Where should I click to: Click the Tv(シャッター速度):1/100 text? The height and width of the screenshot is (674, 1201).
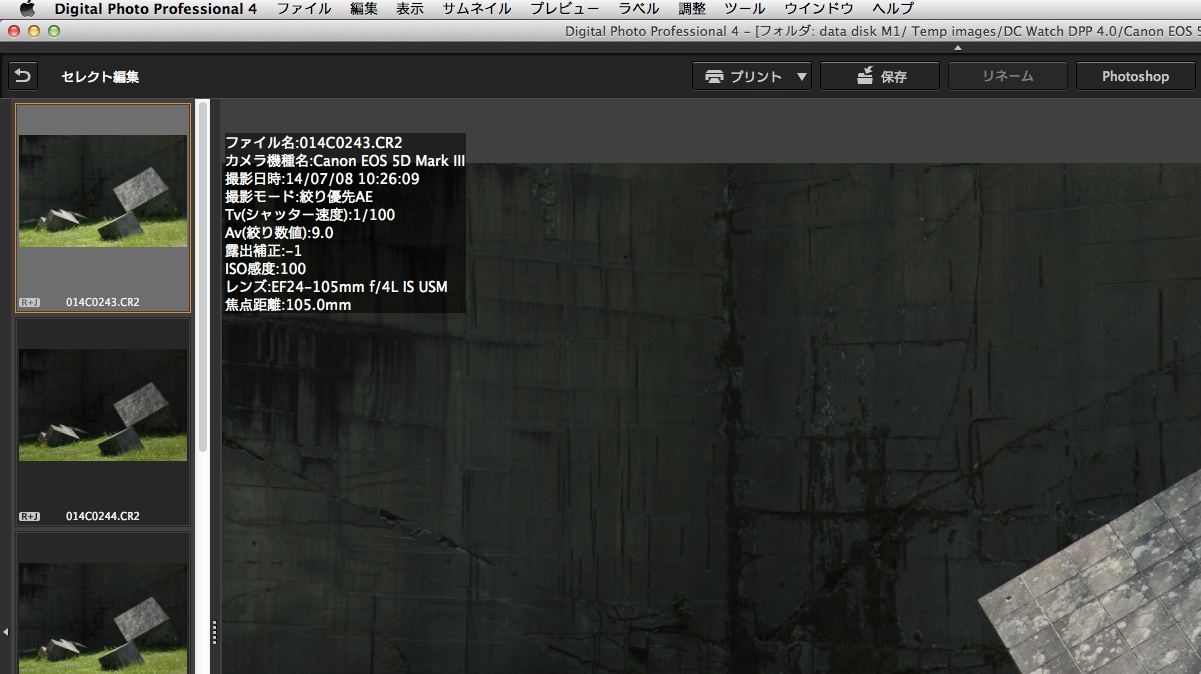[310, 215]
